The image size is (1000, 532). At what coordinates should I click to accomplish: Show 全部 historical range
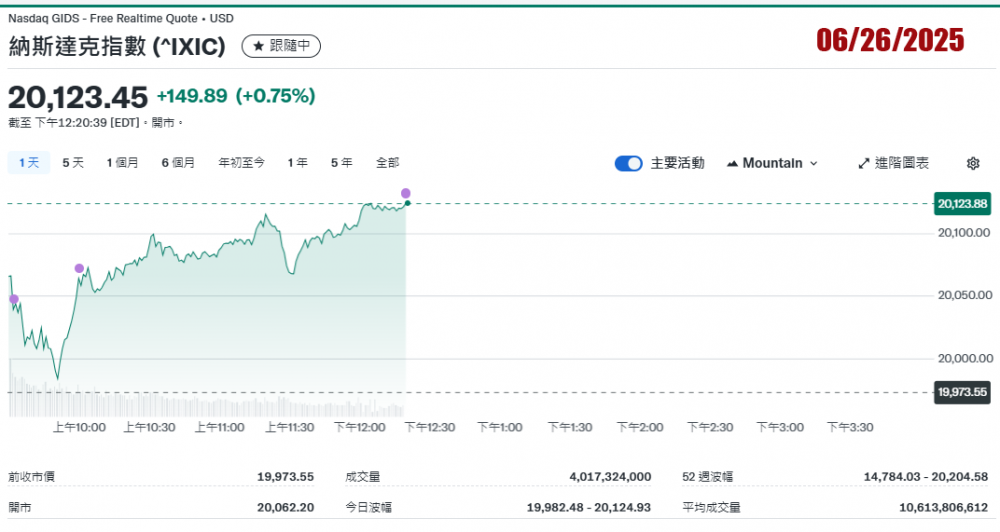click(387, 162)
